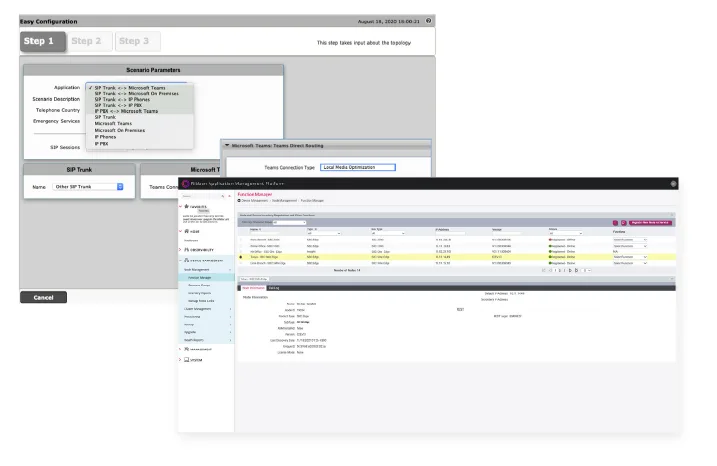Click the System monitor icon in sidebar
The width and height of the screenshot is (717, 466).
(x=182, y=359)
